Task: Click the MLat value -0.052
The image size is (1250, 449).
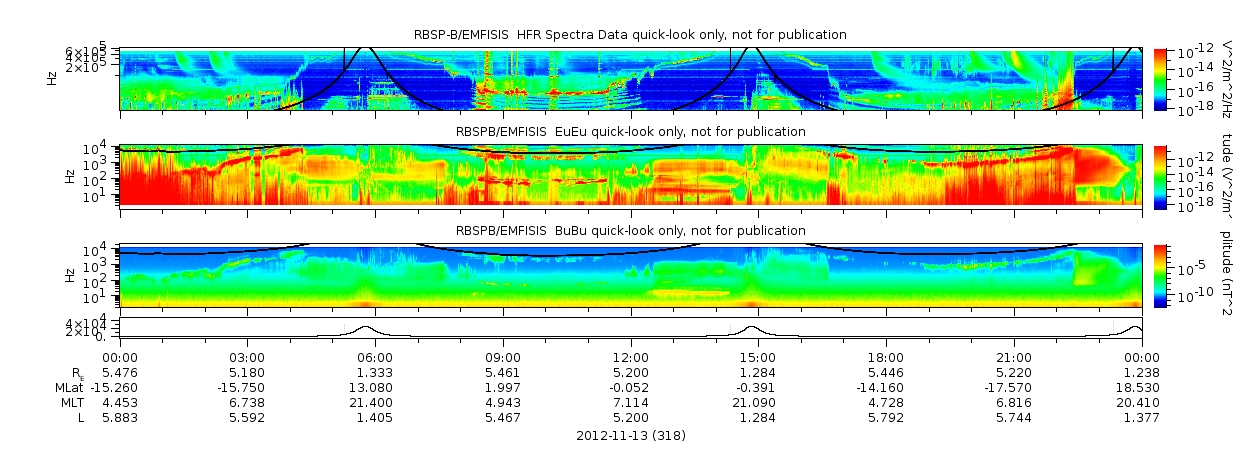Action: click(x=630, y=388)
